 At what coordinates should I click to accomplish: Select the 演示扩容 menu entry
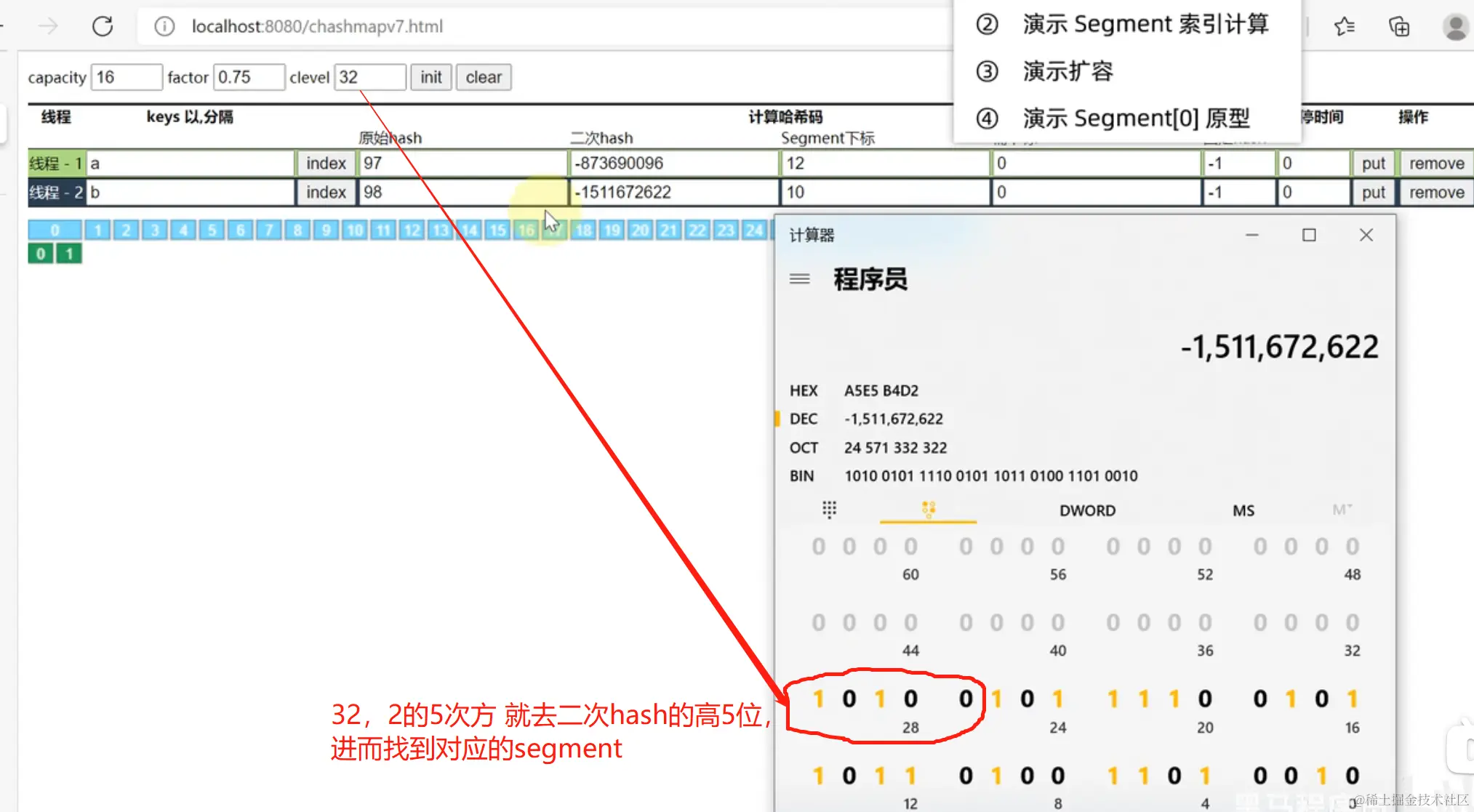click(x=1067, y=71)
